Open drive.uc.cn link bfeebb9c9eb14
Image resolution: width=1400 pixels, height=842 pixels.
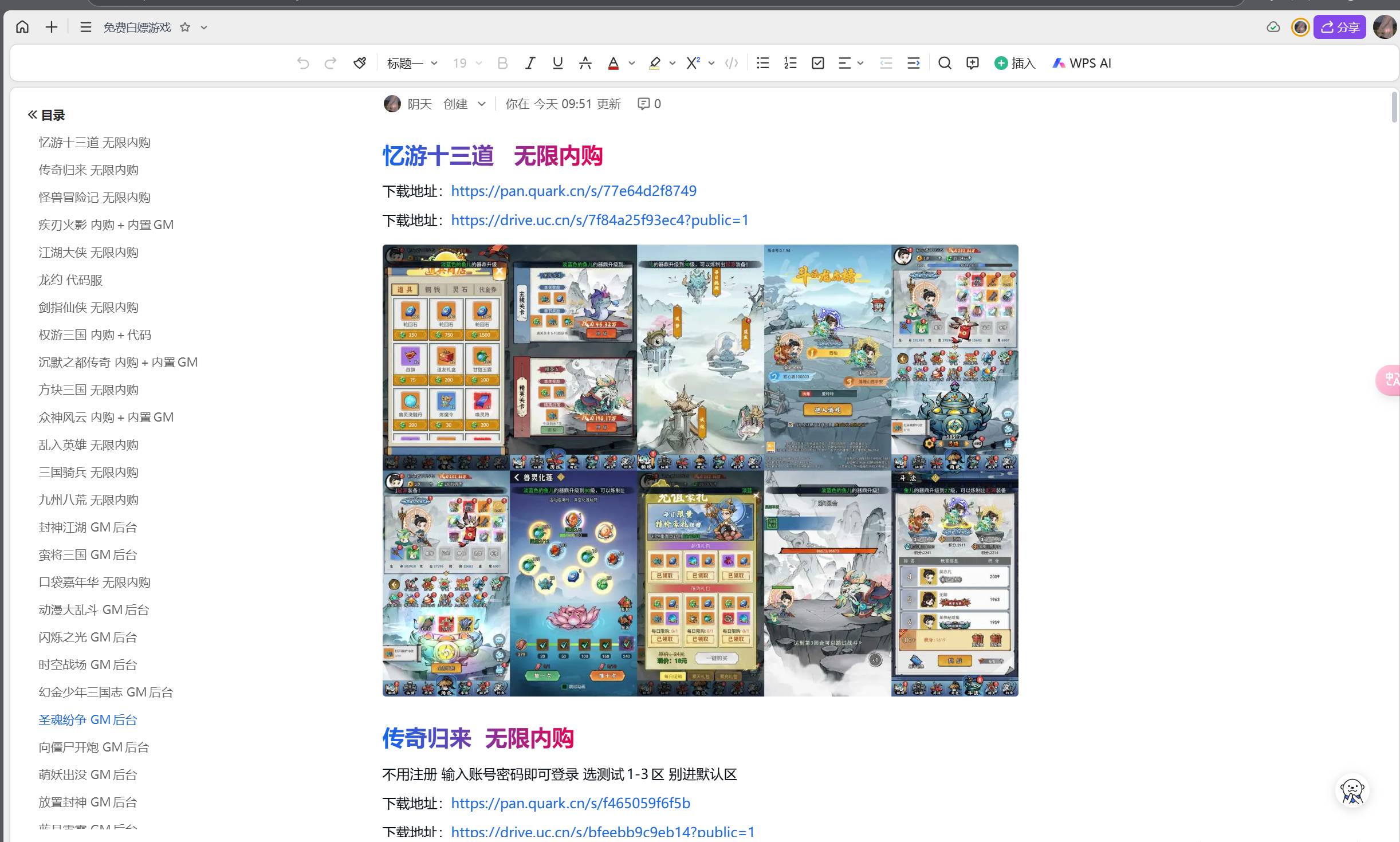point(603,832)
